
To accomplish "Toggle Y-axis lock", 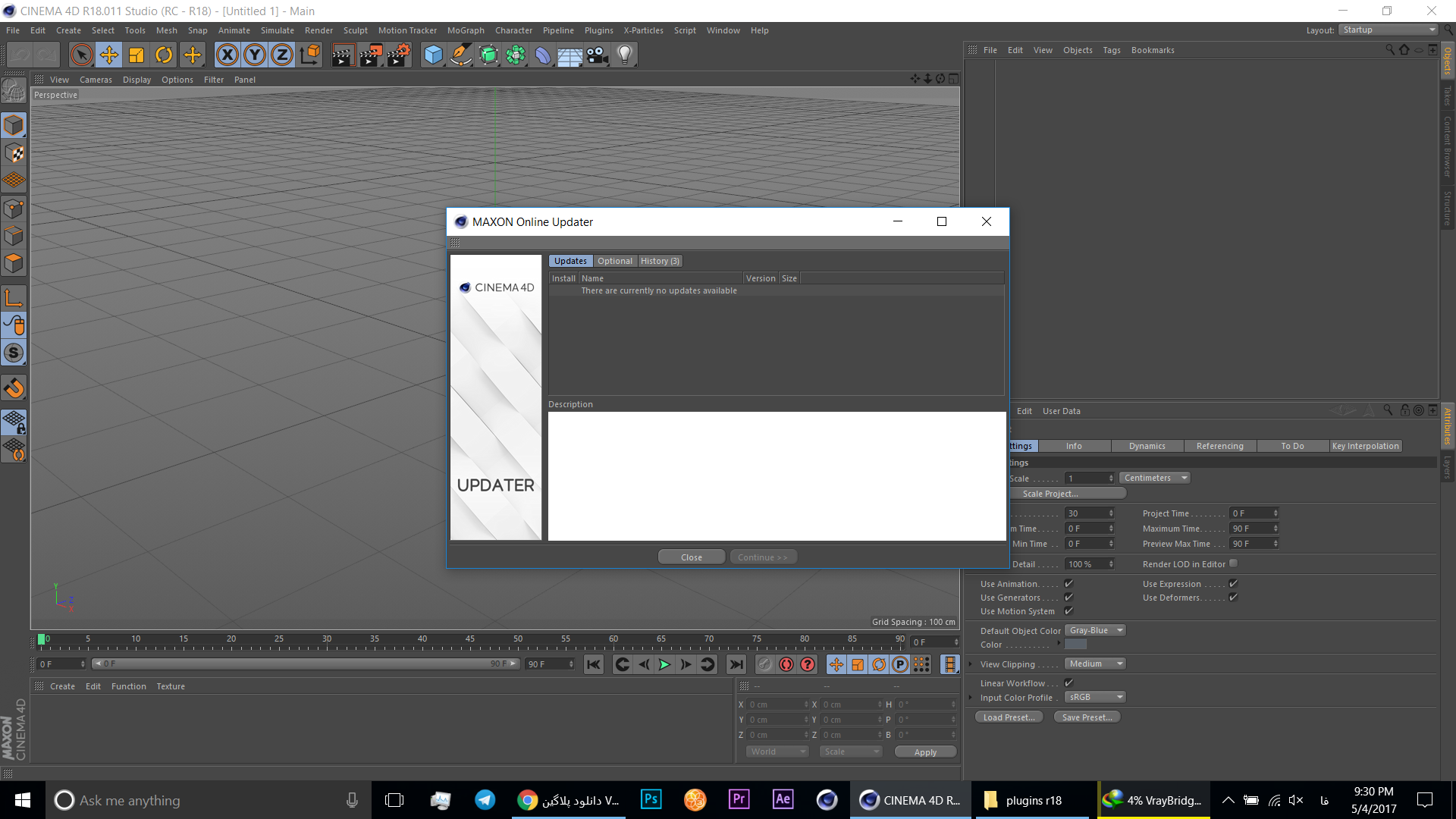I will (x=255, y=55).
